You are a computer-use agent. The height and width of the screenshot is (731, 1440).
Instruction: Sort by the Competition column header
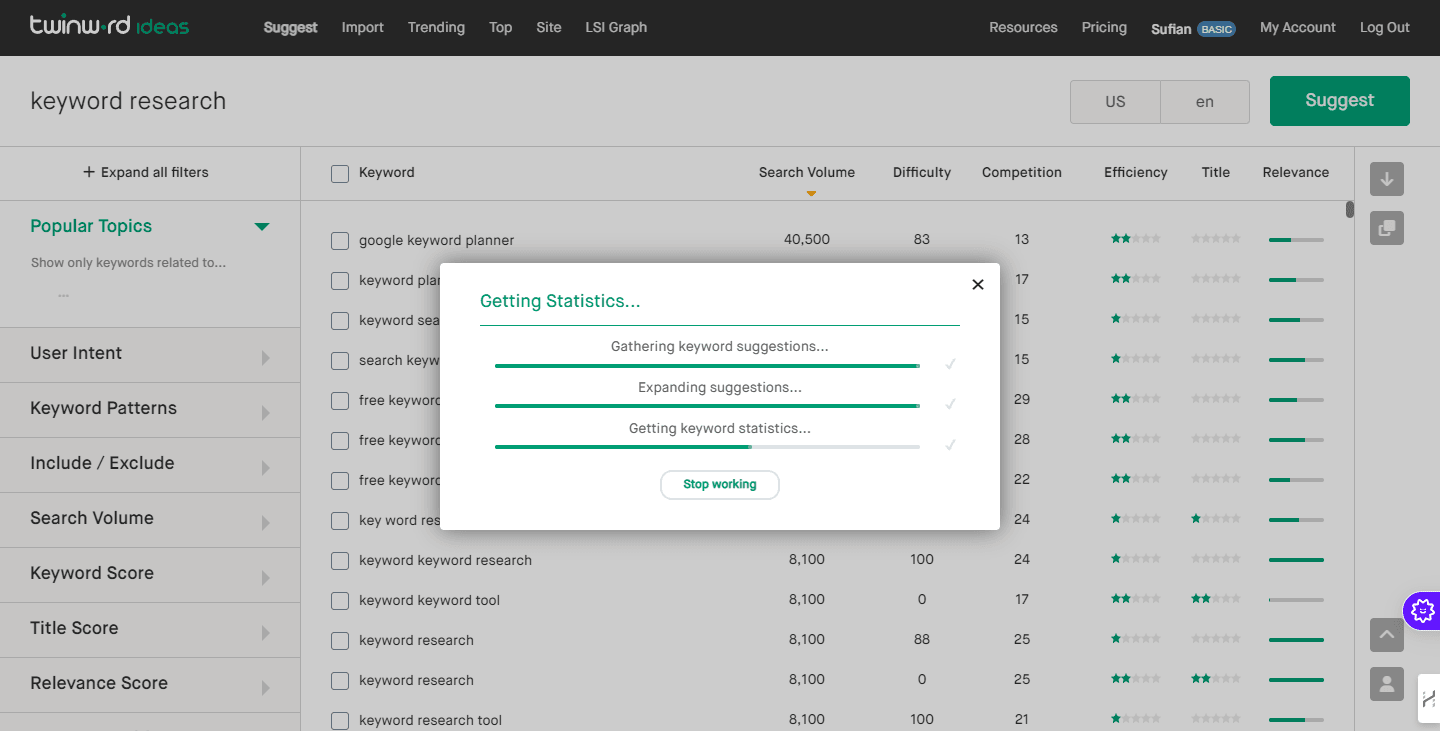[1022, 172]
